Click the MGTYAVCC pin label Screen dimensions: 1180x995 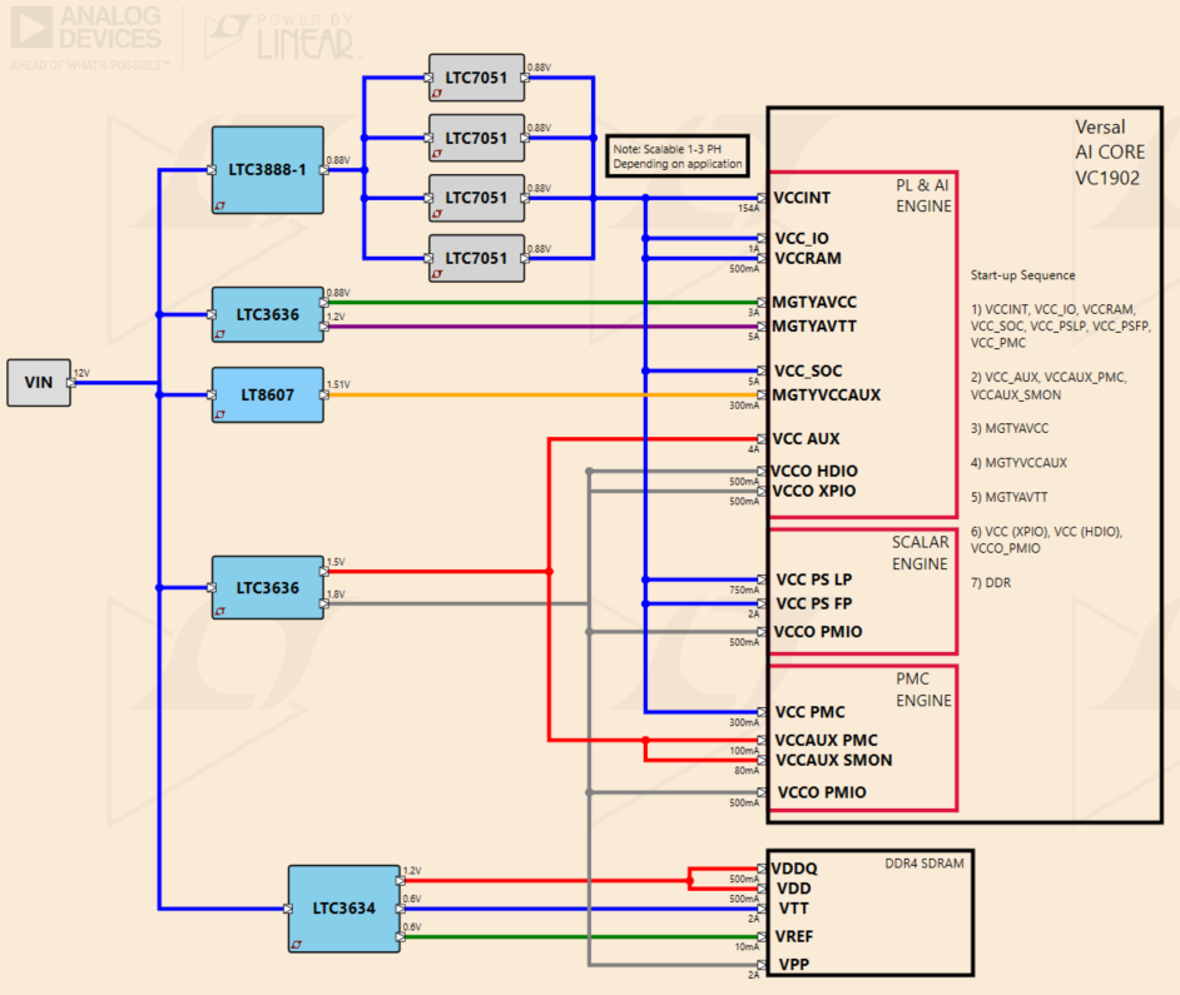coord(814,302)
